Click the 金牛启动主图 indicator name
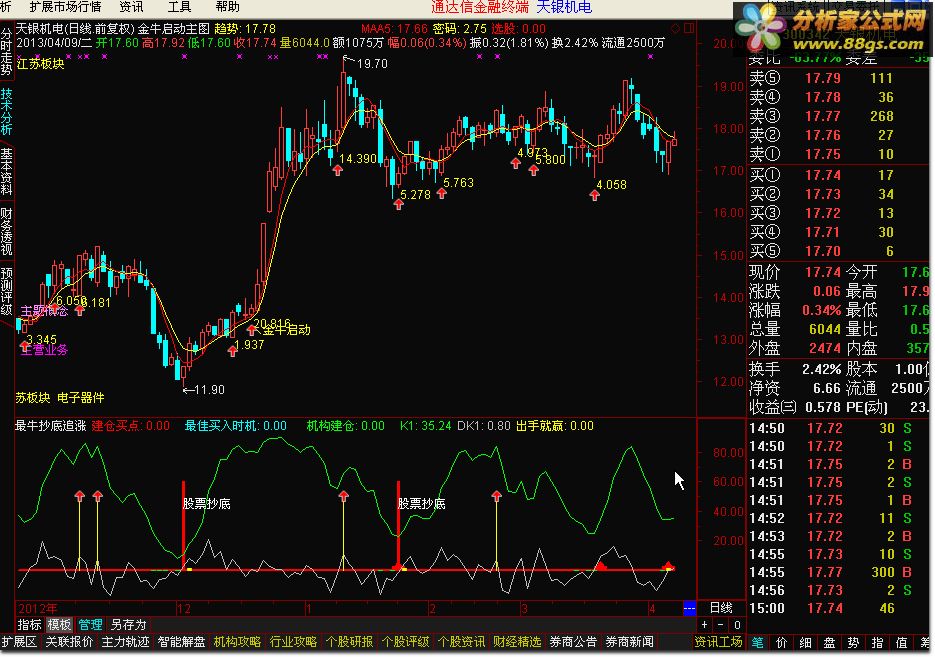Screen dimensions: 935x657 point(174,29)
